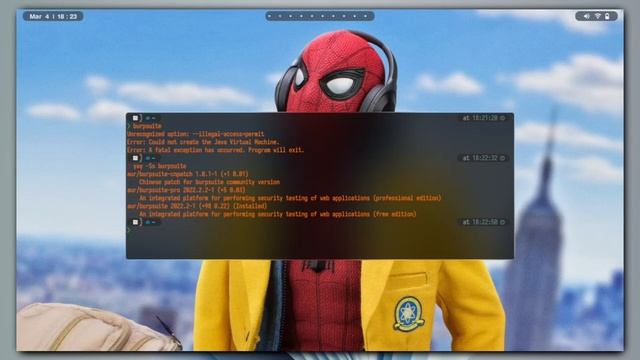Check the battery icon in the top bar

pos(607,16)
